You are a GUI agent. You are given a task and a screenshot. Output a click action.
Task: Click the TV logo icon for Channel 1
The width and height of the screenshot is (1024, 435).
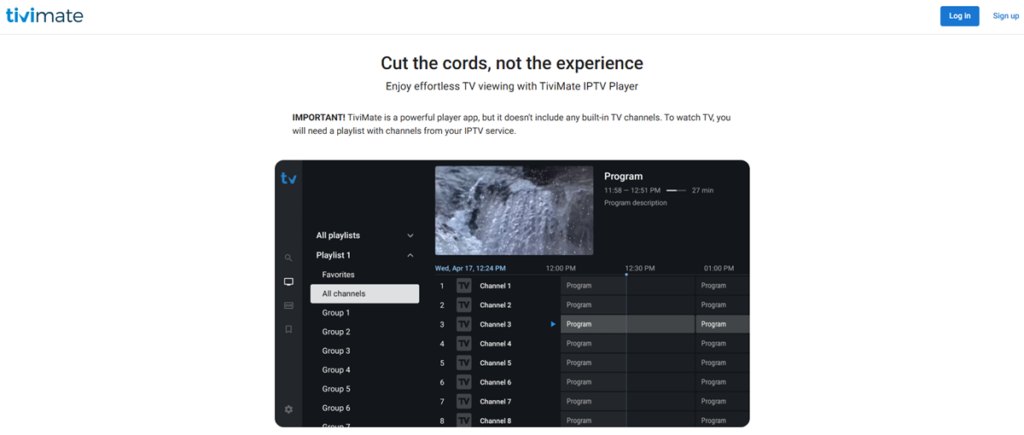point(464,286)
